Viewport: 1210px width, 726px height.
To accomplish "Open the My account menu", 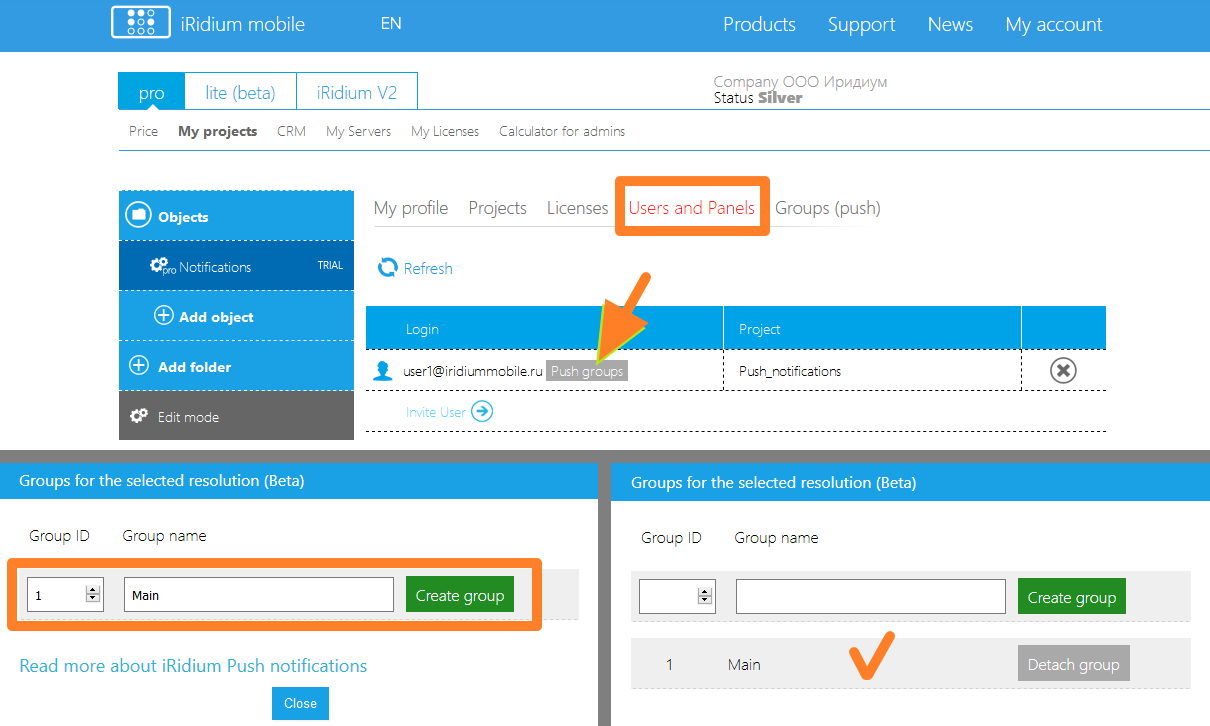I will (1054, 25).
